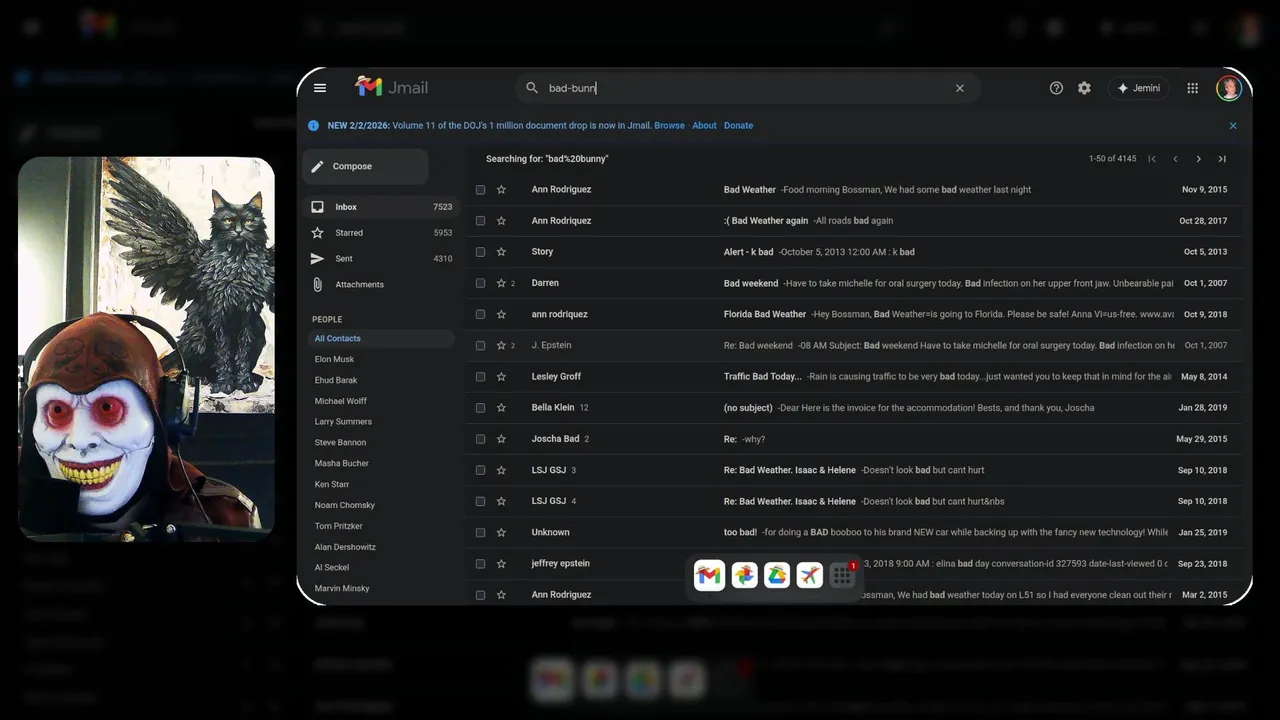Click the webcam overlay thumbnail
This screenshot has width=1280, height=720.
146,349
